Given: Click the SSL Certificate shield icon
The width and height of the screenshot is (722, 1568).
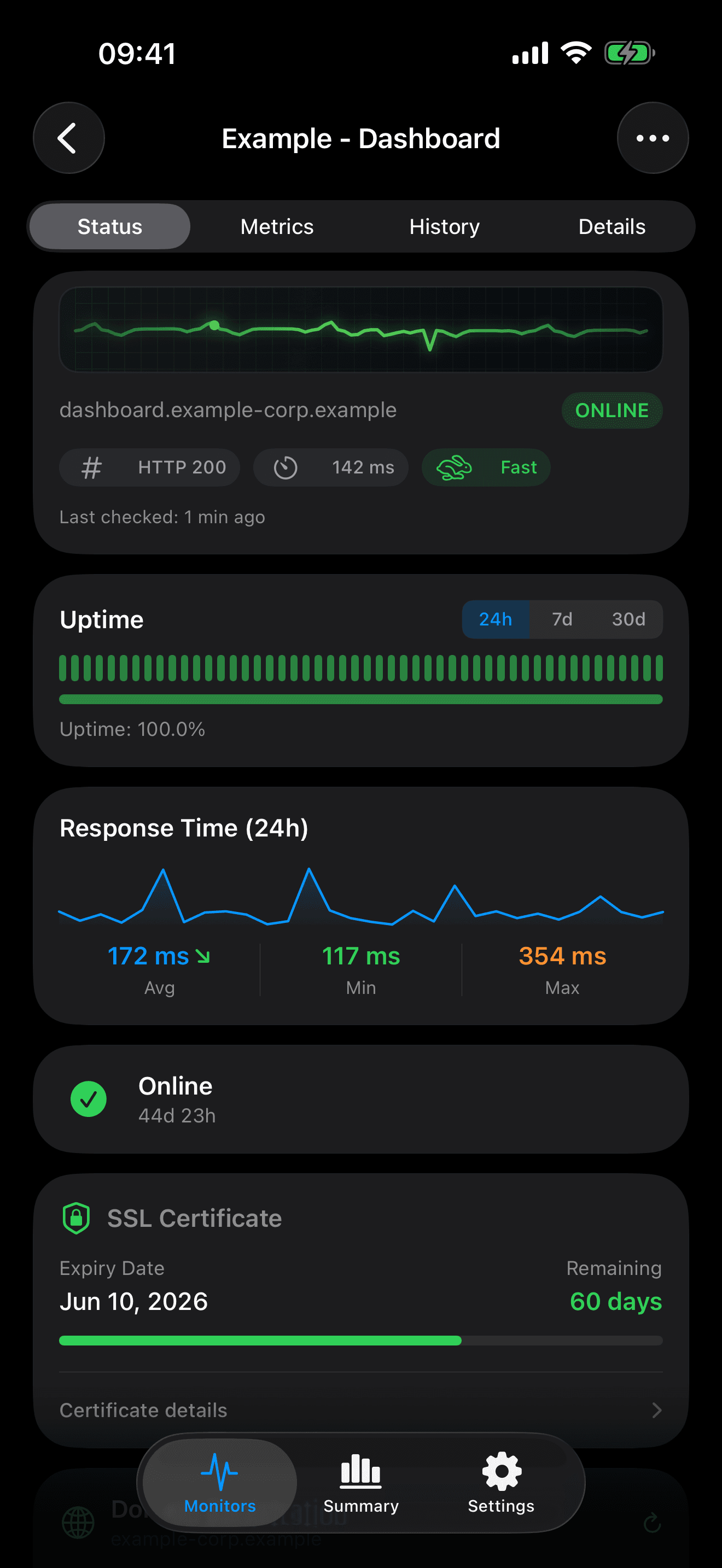Looking at the screenshot, I should pos(76,1218).
